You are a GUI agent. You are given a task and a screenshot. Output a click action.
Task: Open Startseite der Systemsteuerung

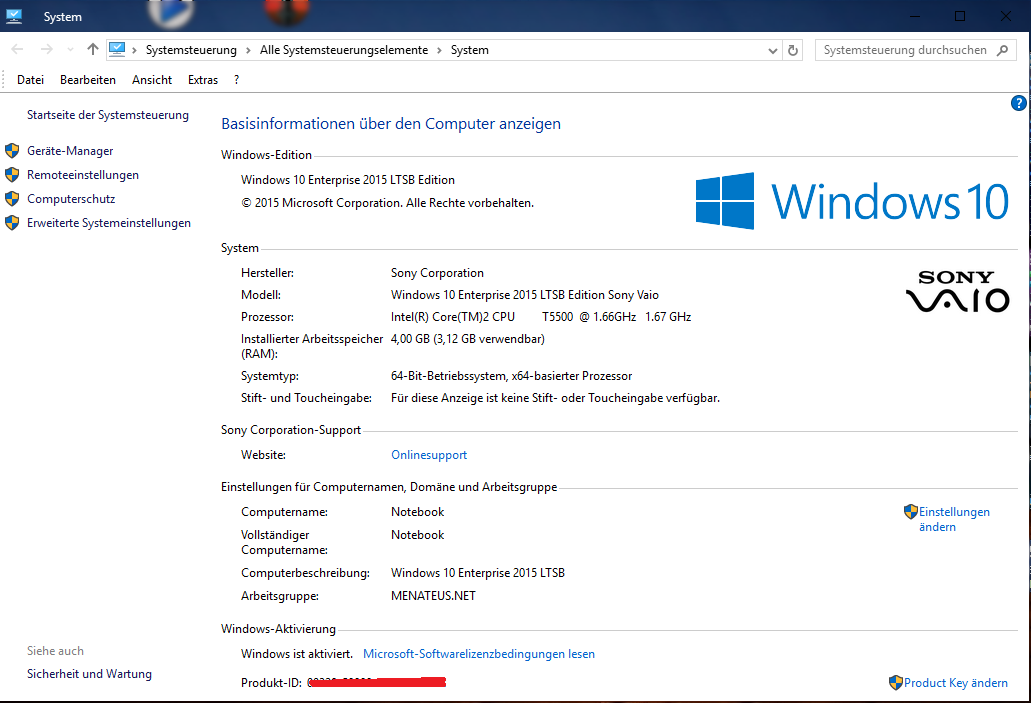[108, 115]
